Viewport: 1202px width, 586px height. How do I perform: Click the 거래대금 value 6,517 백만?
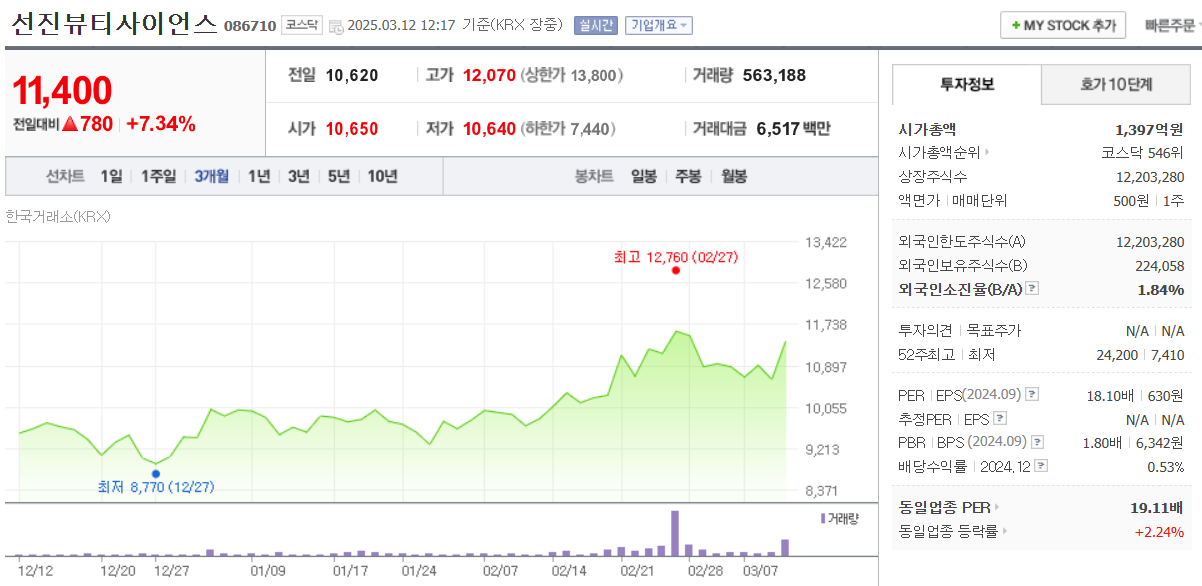793,128
